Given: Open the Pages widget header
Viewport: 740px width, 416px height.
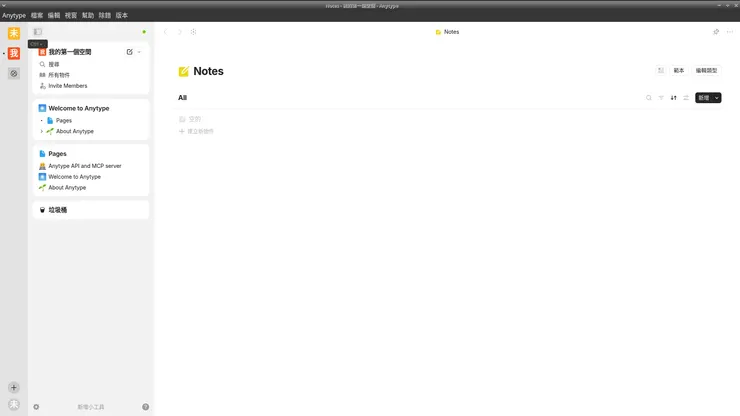Looking at the screenshot, I should pyautogui.click(x=57, y=154).
